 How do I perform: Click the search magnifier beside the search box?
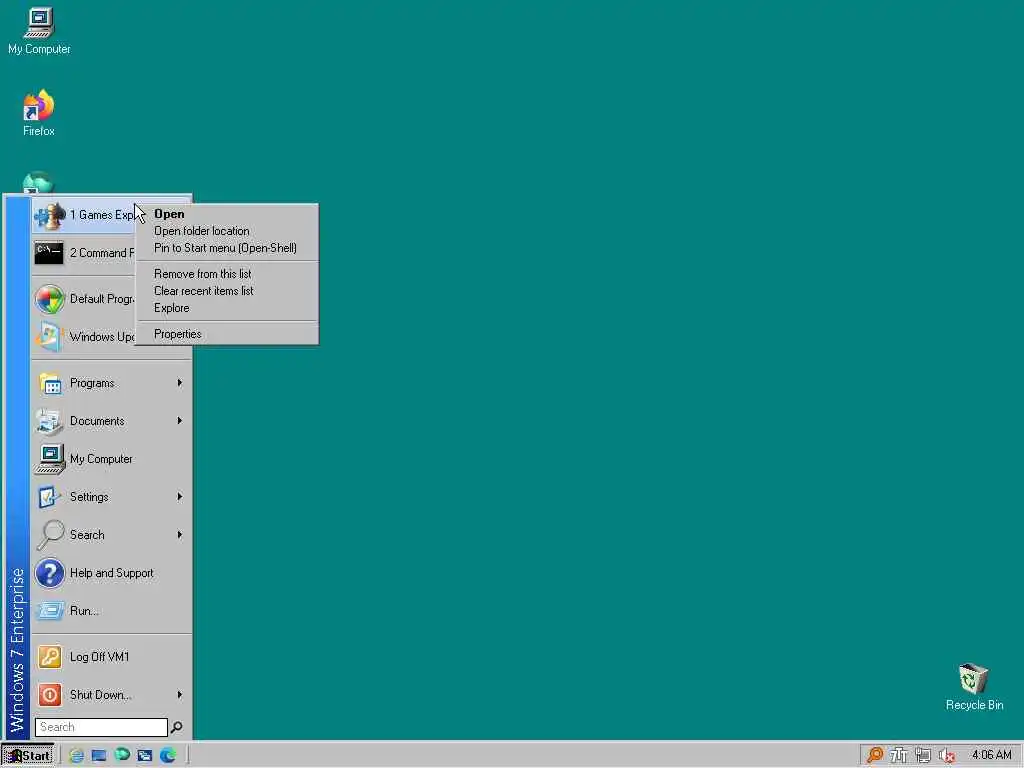pos(176,727)
